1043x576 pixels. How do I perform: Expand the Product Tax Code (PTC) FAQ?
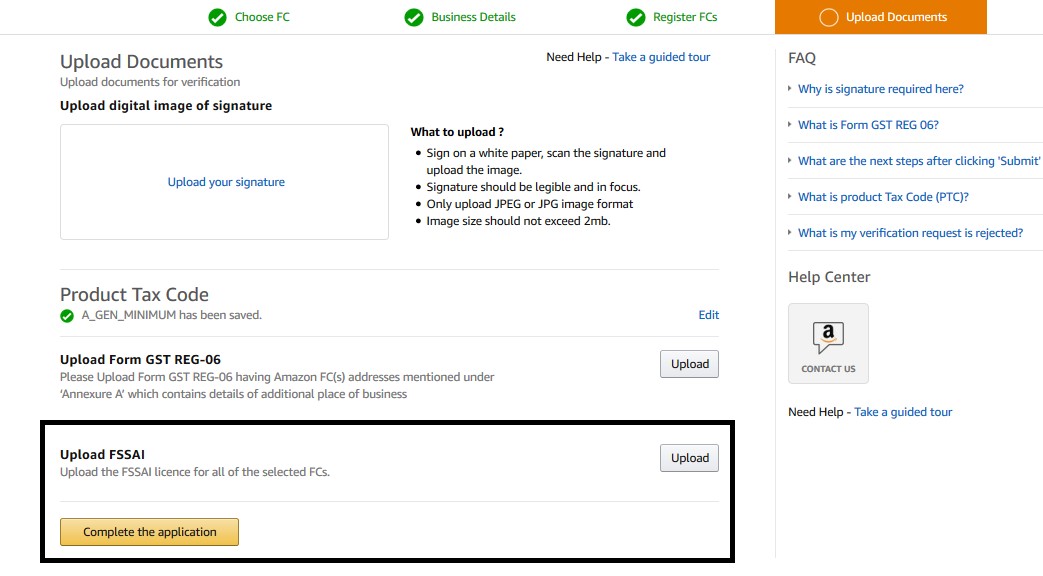[883, 197]
